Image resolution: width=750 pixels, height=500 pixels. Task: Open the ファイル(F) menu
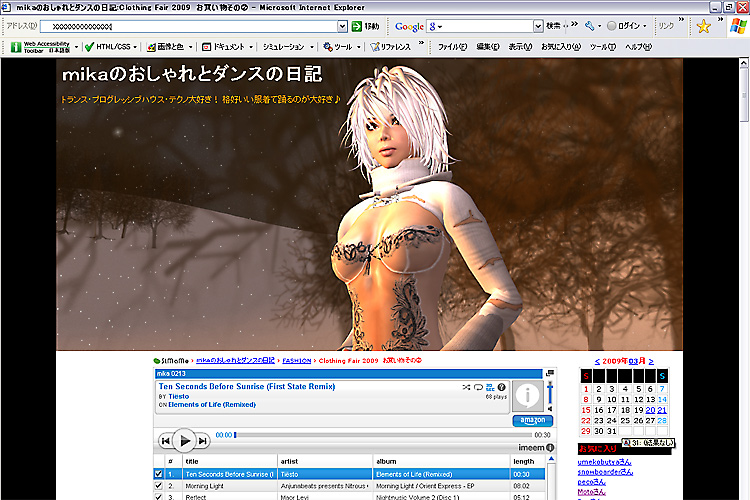pyautogui.click(x=452, y=47)
